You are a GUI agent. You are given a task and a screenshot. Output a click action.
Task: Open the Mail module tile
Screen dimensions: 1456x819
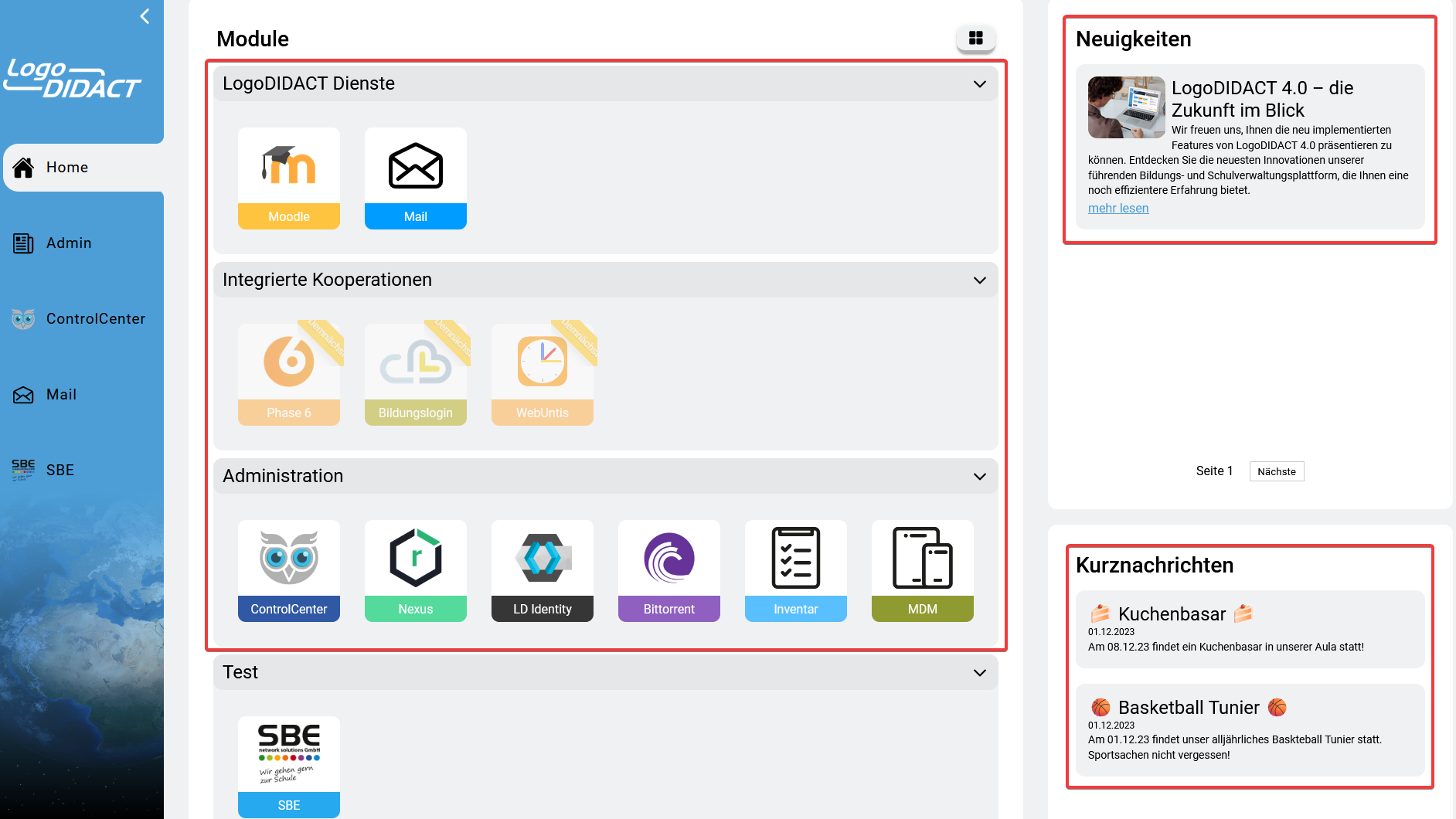(416, 178)
